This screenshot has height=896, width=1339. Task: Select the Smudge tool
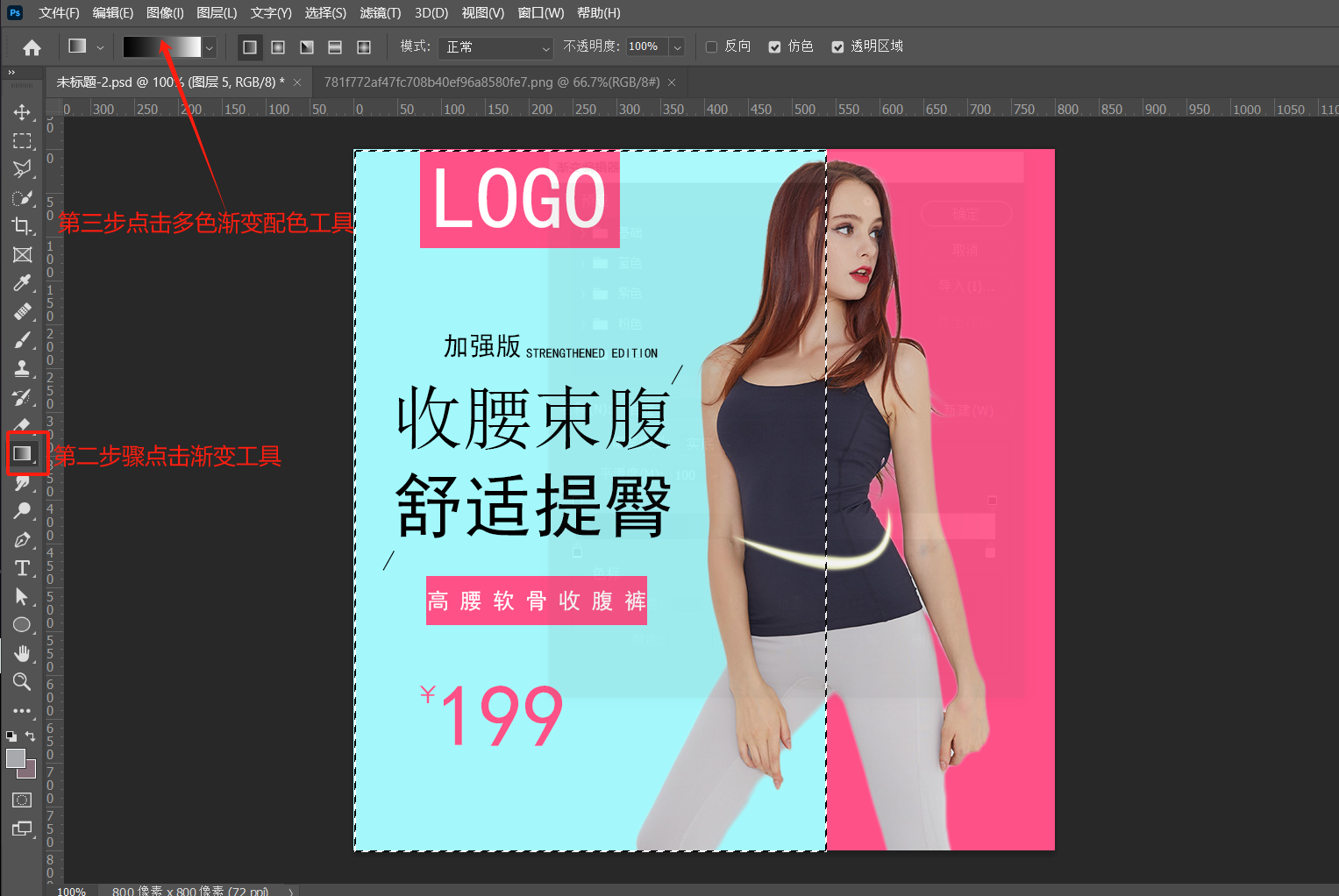coord(22,482)
